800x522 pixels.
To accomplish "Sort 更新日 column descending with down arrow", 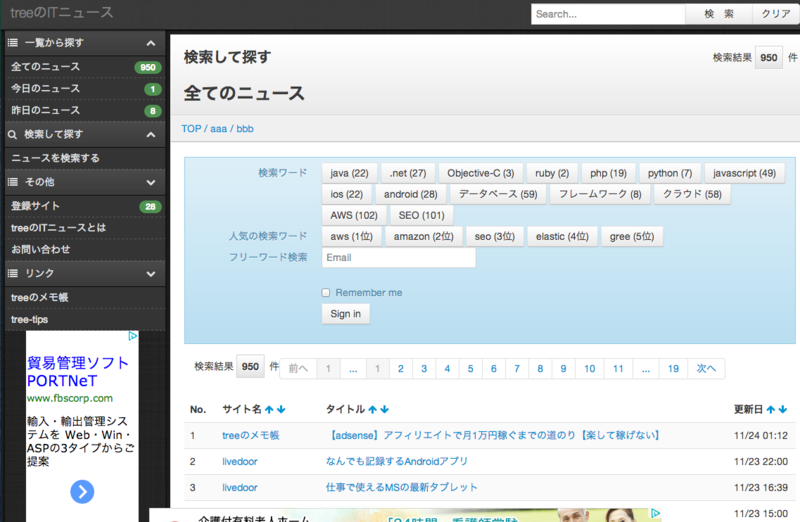I will click(783, 409).
